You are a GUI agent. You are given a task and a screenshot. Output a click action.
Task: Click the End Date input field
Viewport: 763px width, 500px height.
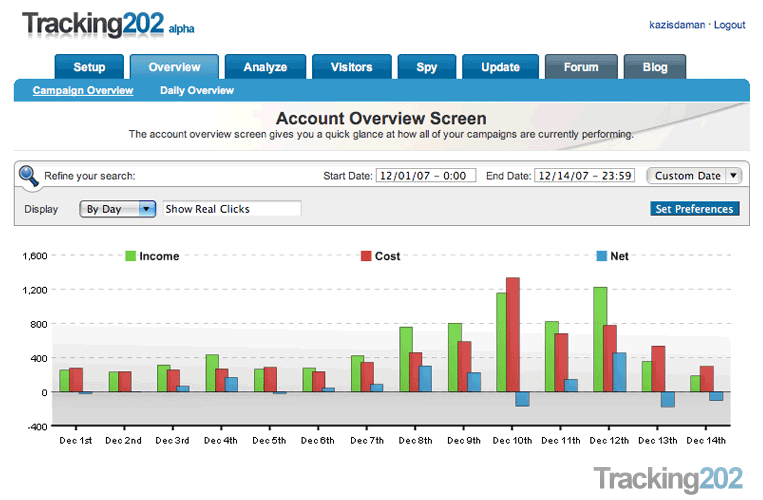[x=585, y=176]
